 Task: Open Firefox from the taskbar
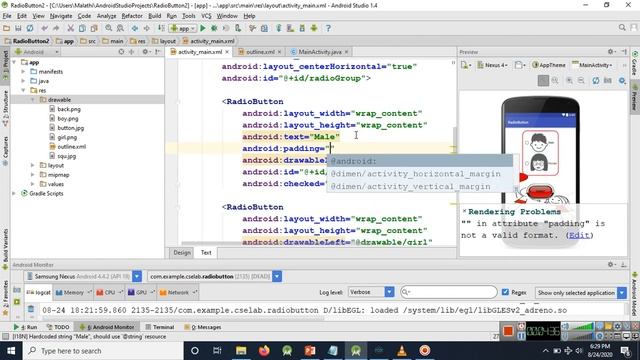264,351
